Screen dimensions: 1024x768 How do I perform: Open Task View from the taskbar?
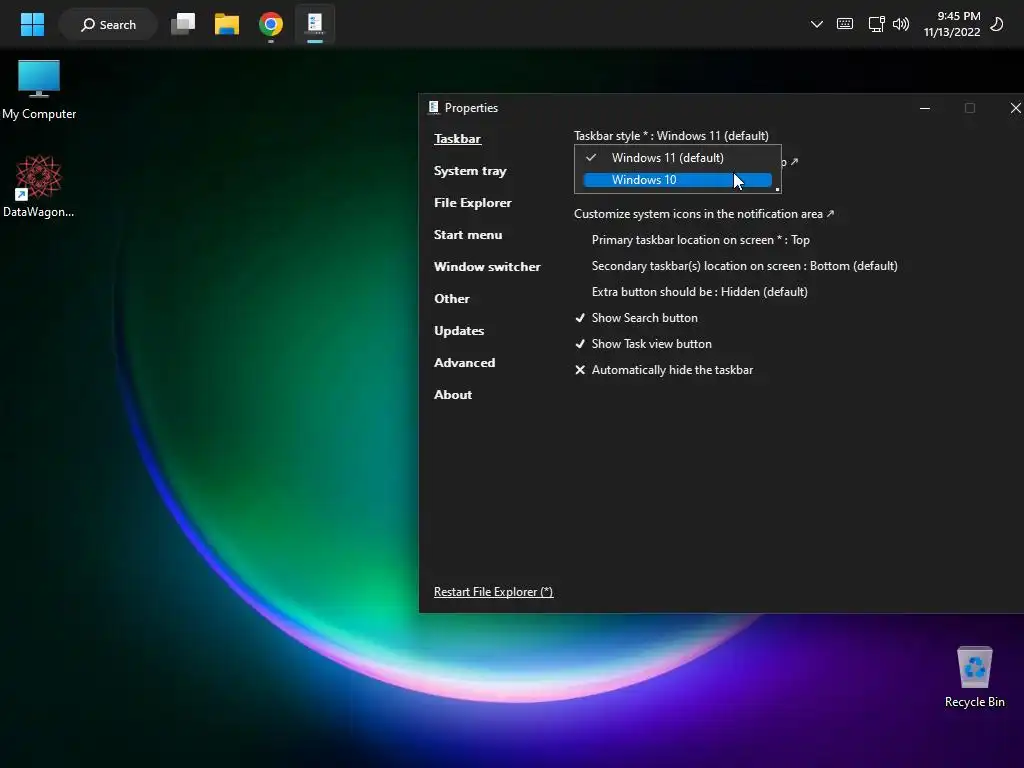tap(183, 25)
